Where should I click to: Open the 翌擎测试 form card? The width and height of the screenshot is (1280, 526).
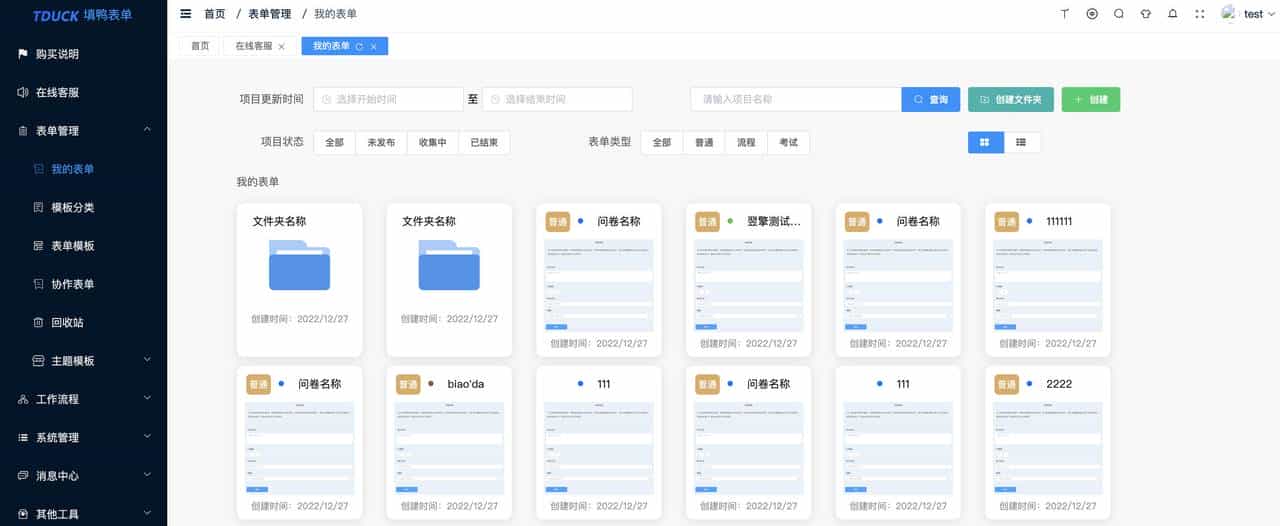coord(748,280)
